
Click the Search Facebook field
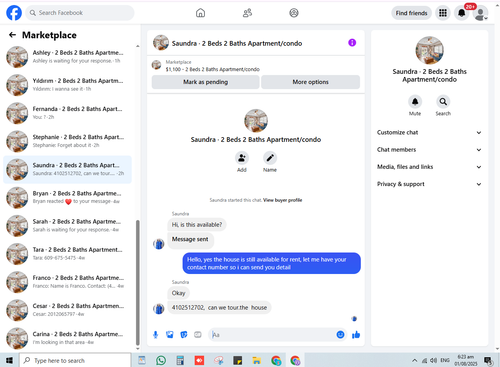coord(80,13)
